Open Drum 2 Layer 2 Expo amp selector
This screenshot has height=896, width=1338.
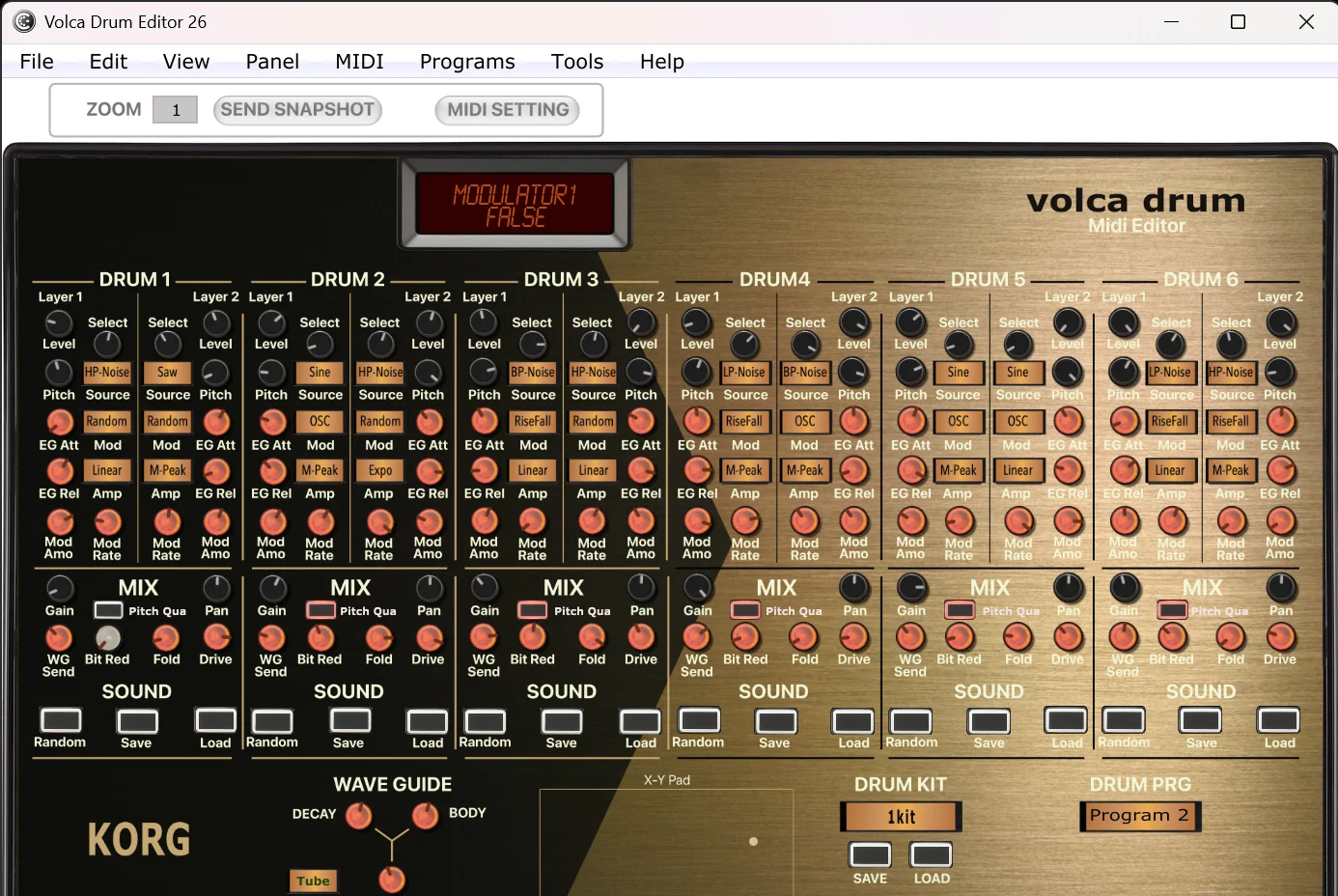(380, 471)
